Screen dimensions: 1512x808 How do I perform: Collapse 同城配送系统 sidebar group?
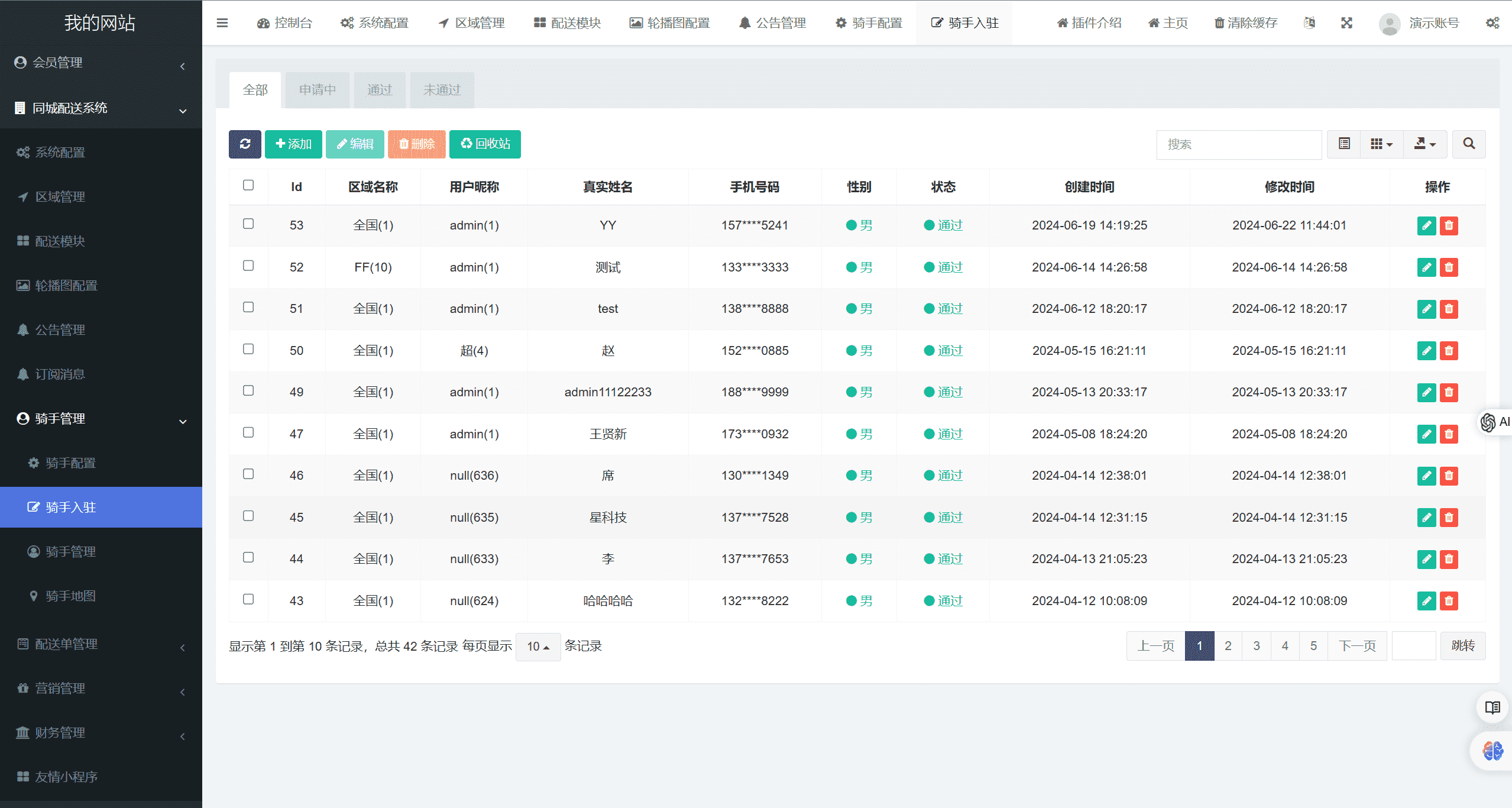[101, 108]
